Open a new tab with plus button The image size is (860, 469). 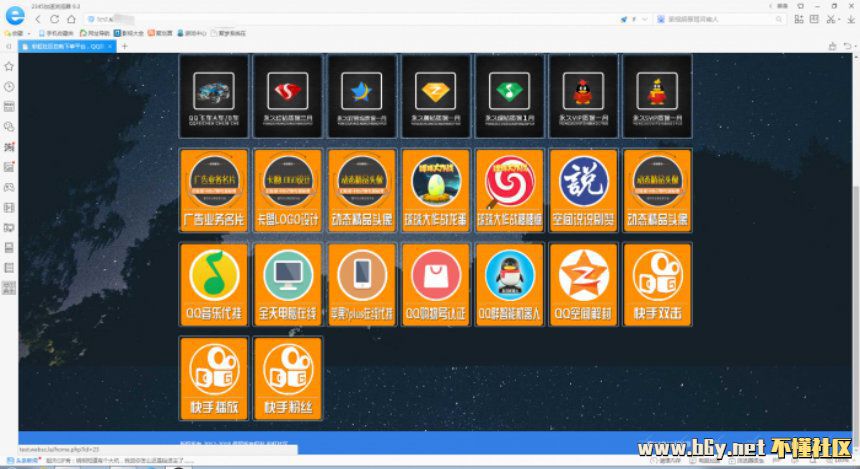[x=125, y=46]
